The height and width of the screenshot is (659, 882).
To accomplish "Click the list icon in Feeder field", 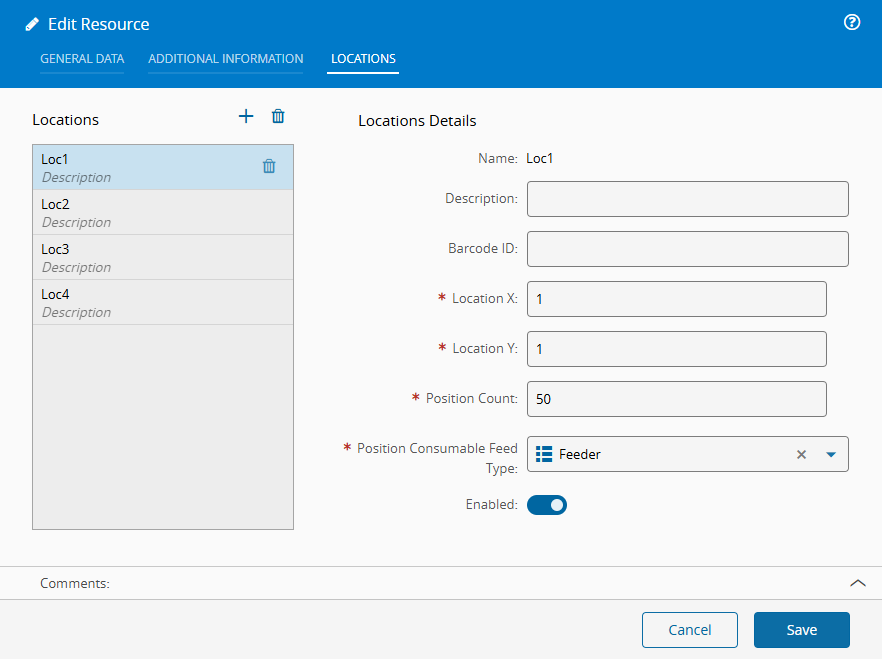I will tap(544, 454).
